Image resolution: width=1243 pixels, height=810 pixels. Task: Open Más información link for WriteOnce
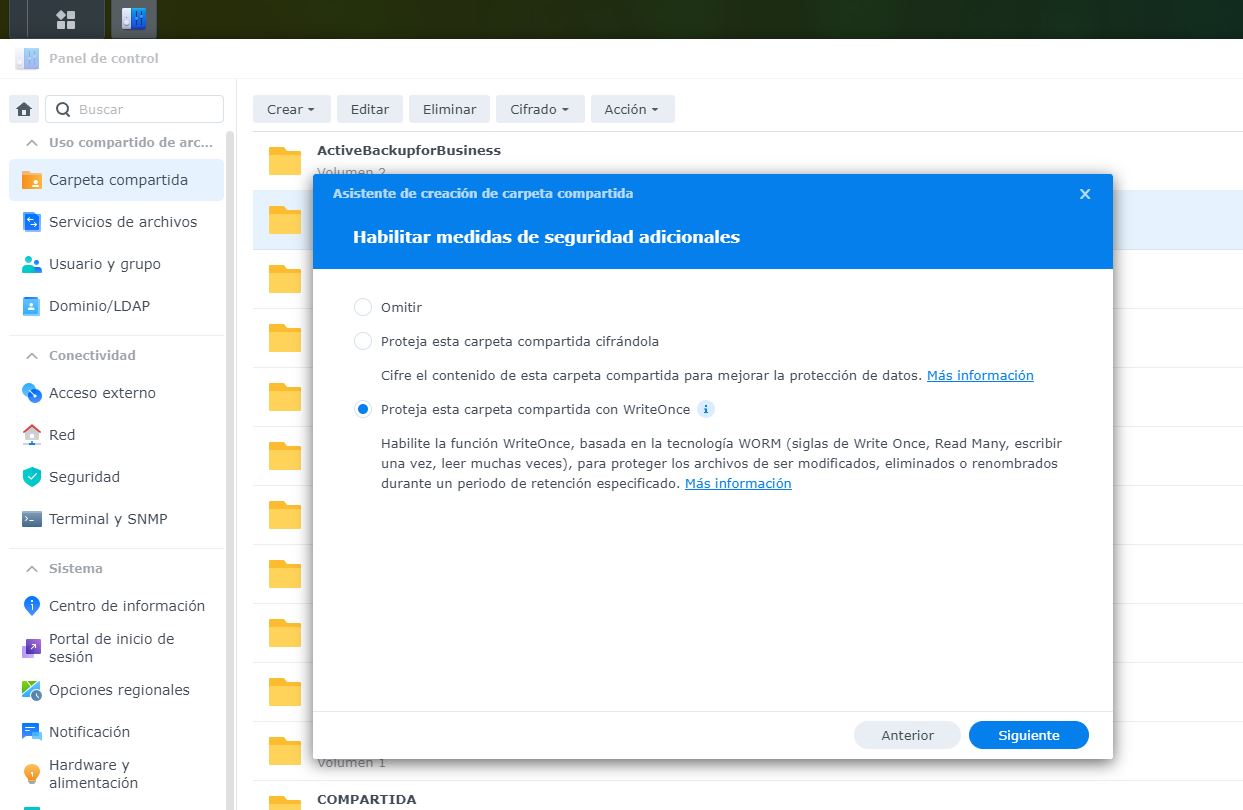click(738, 483)
